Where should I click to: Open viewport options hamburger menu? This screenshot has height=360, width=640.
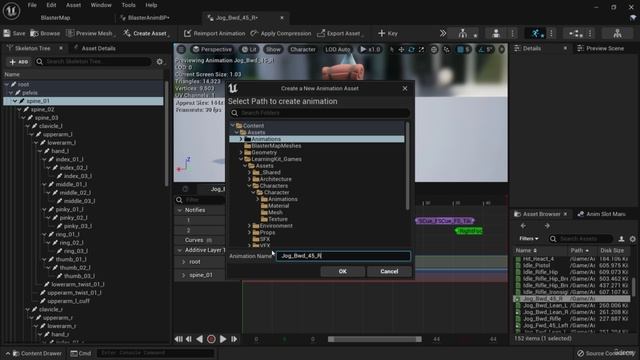(x=181, y=49)
